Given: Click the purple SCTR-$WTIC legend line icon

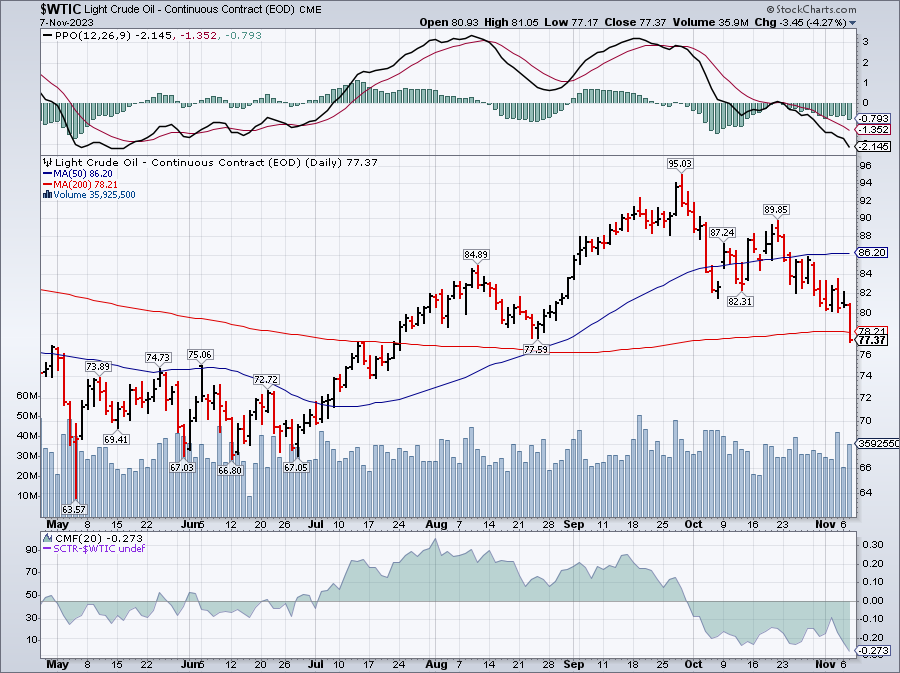Looking at the screenshot, I should [45, 549].
